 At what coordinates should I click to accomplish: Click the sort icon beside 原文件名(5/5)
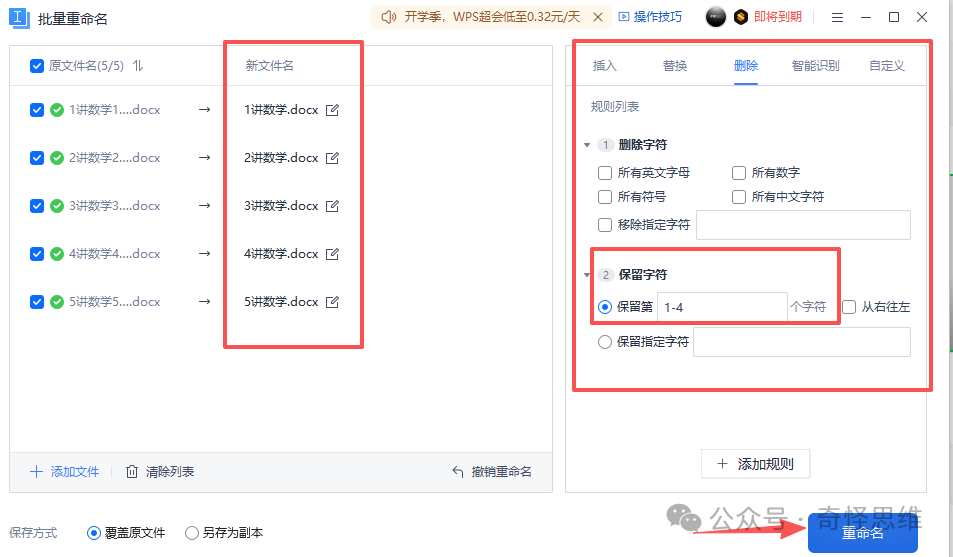(138, 66)
